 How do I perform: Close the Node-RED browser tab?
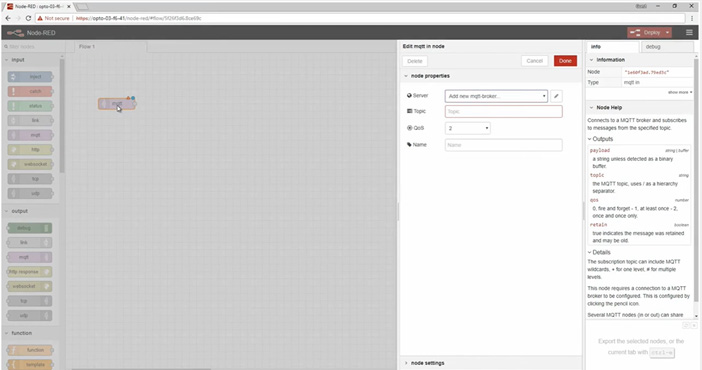68,7
